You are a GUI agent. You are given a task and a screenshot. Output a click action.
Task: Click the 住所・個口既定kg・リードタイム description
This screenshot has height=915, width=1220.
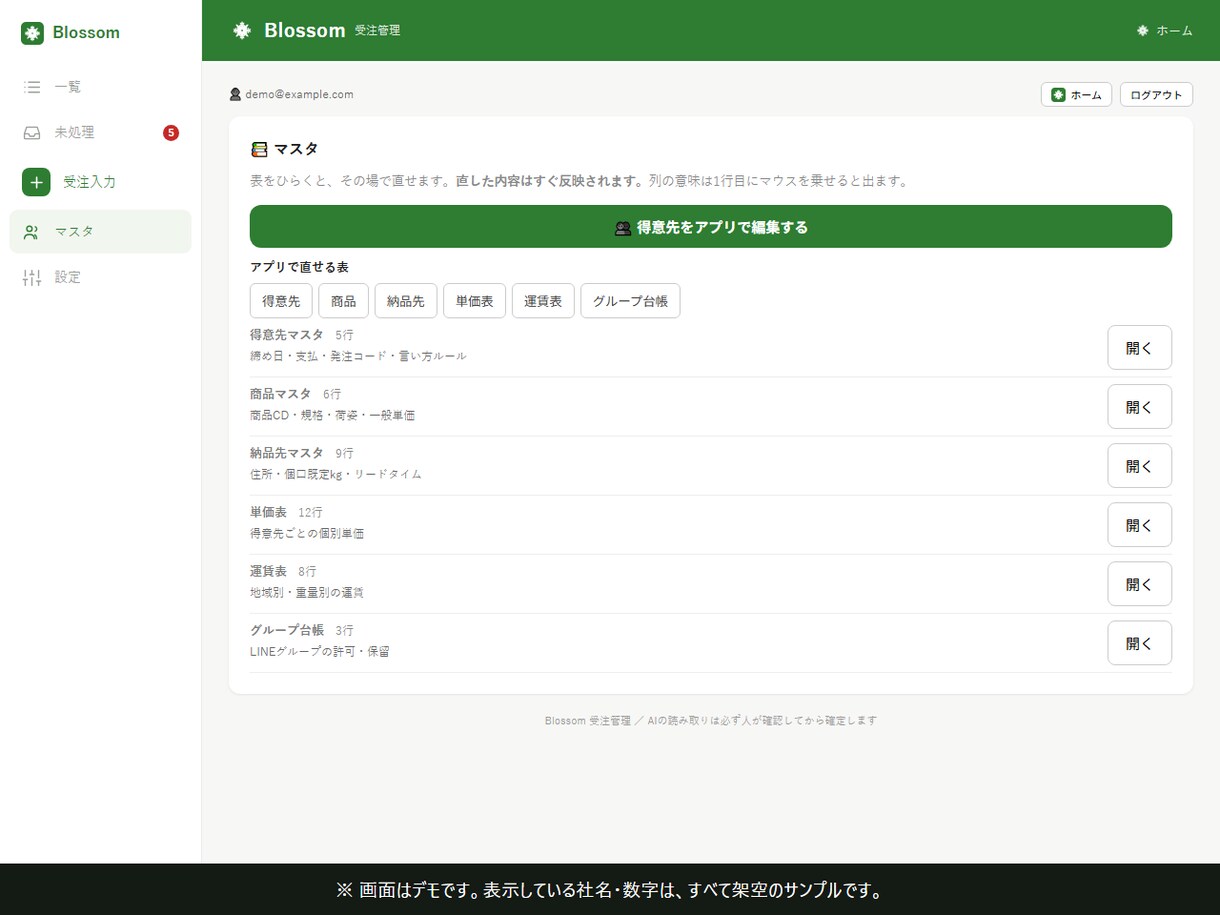[336, 474]
